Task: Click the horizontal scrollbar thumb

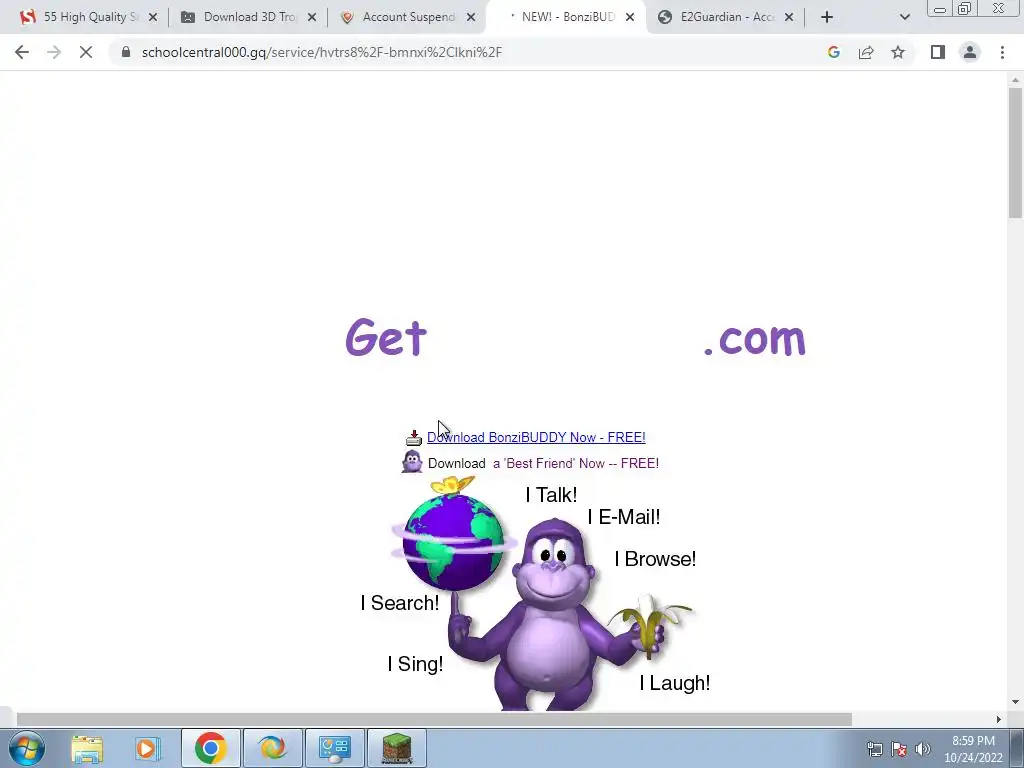Action: pos(434,719)
